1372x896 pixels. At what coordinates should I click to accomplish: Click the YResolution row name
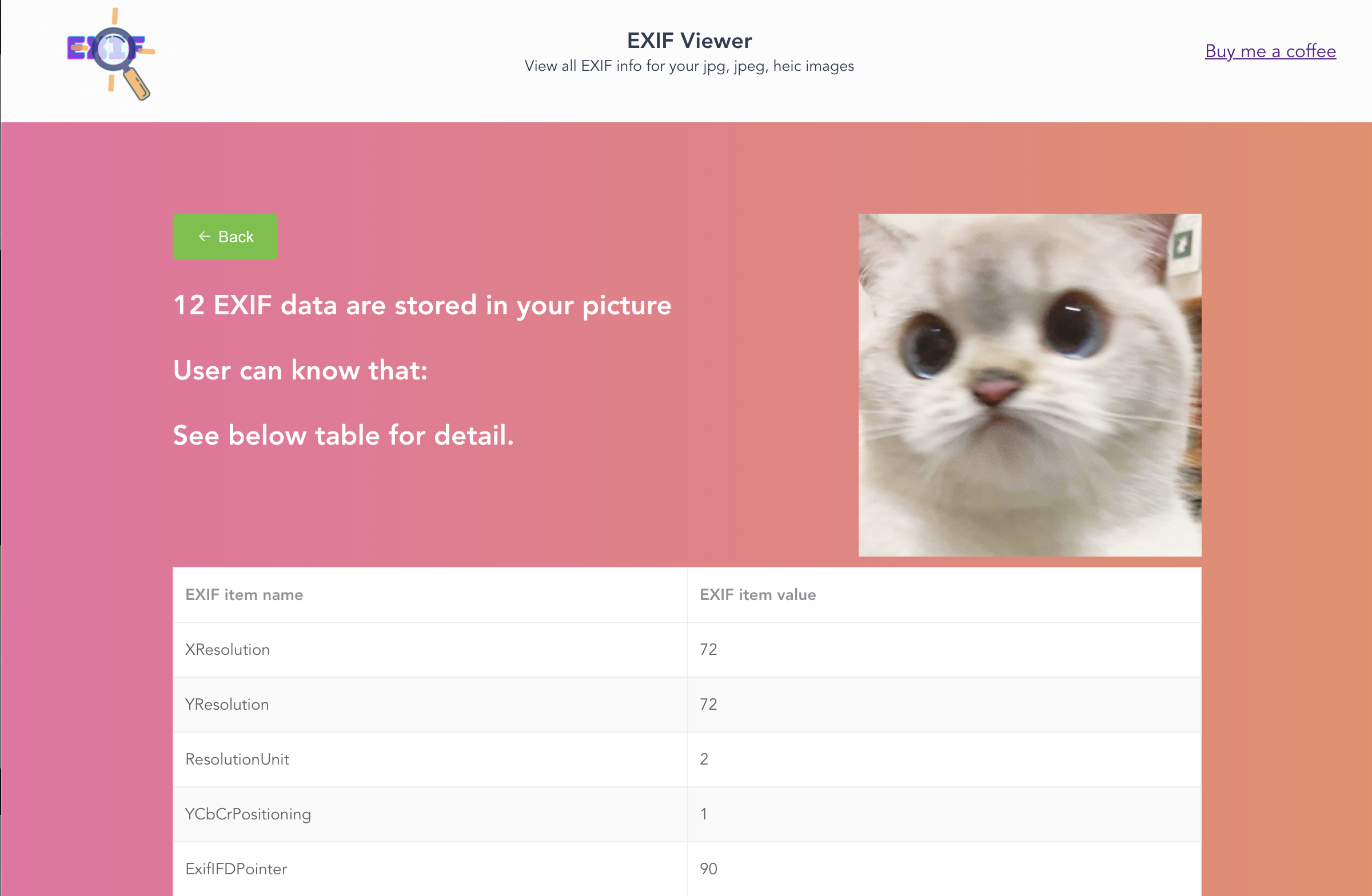click(226, 704)
